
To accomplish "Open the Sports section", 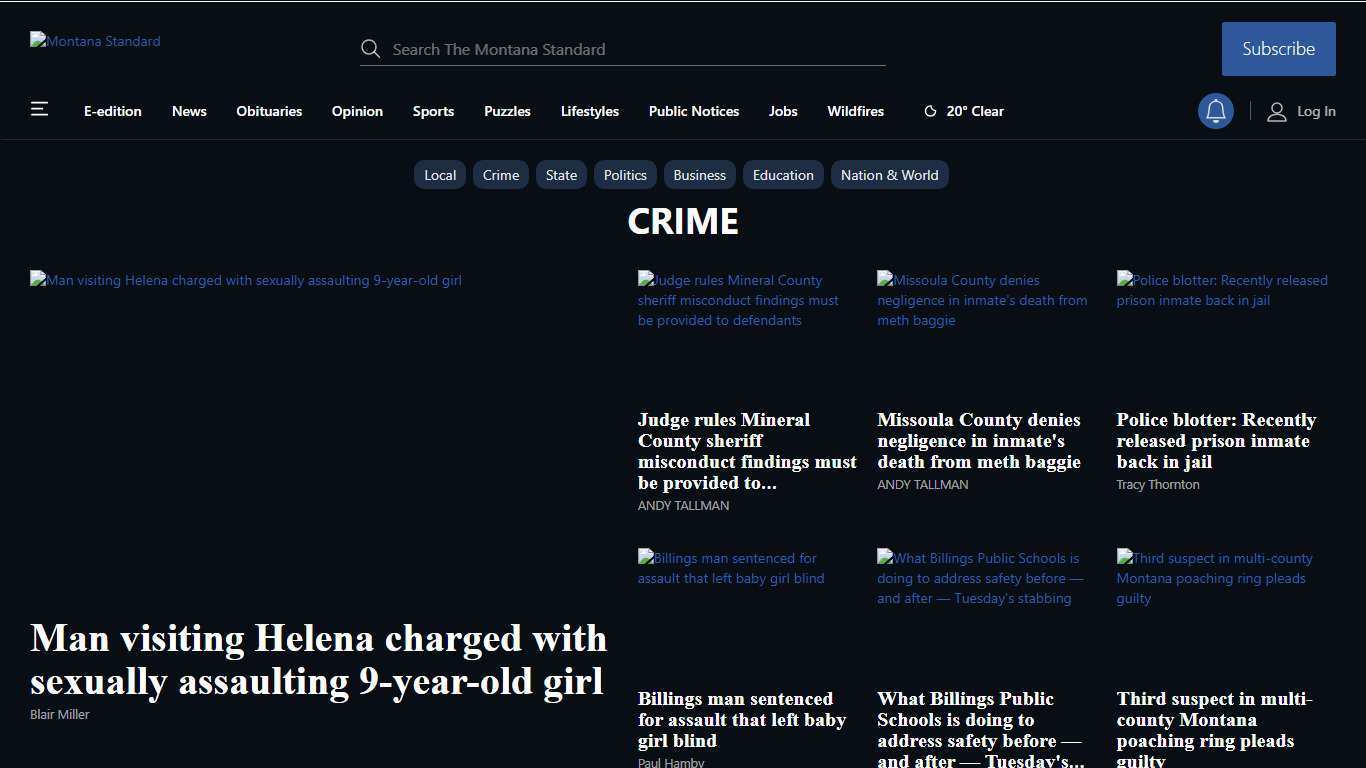I will coord(433,111).
